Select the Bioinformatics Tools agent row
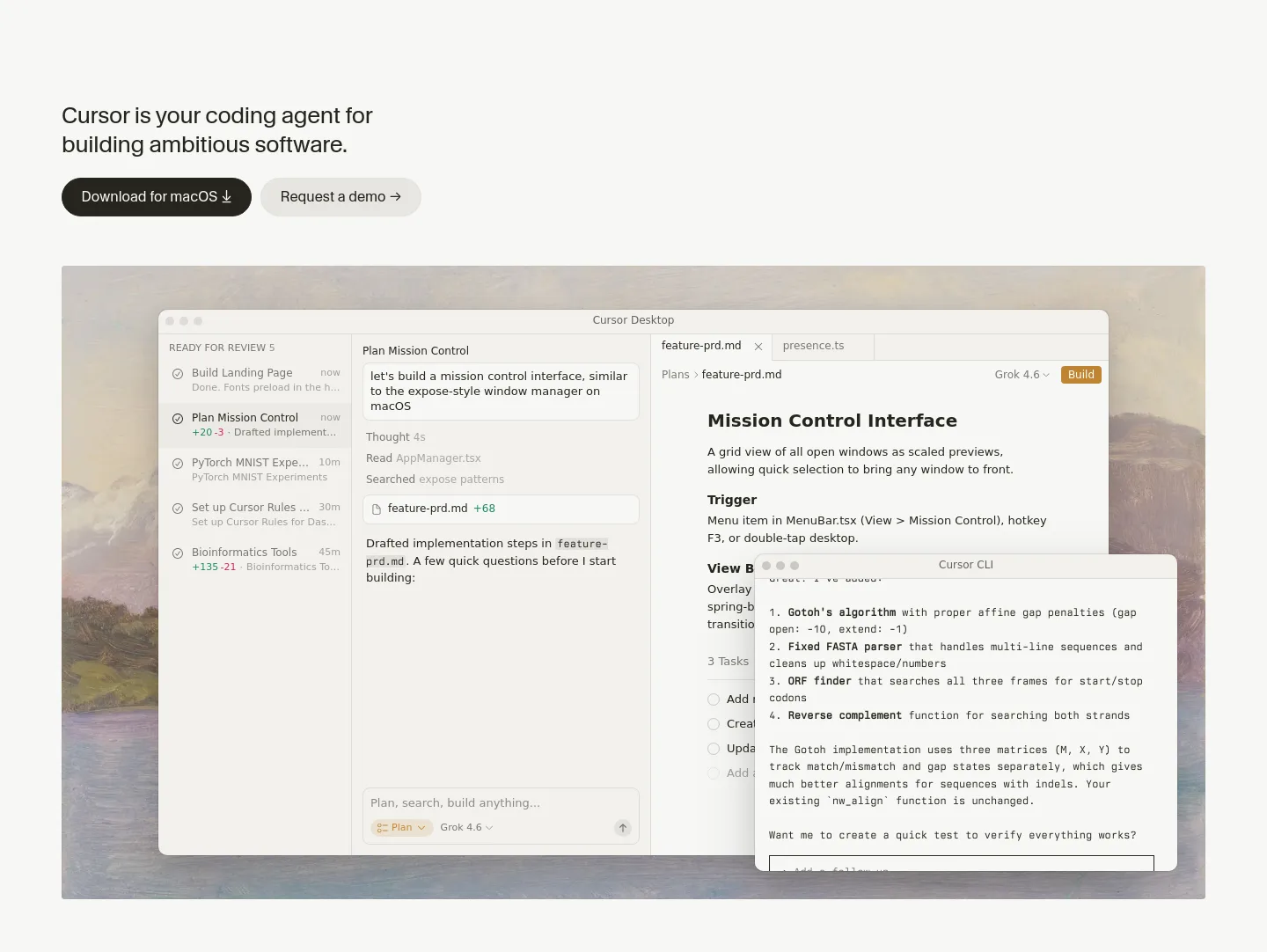The image size is (1267, 952). point(255,560)
